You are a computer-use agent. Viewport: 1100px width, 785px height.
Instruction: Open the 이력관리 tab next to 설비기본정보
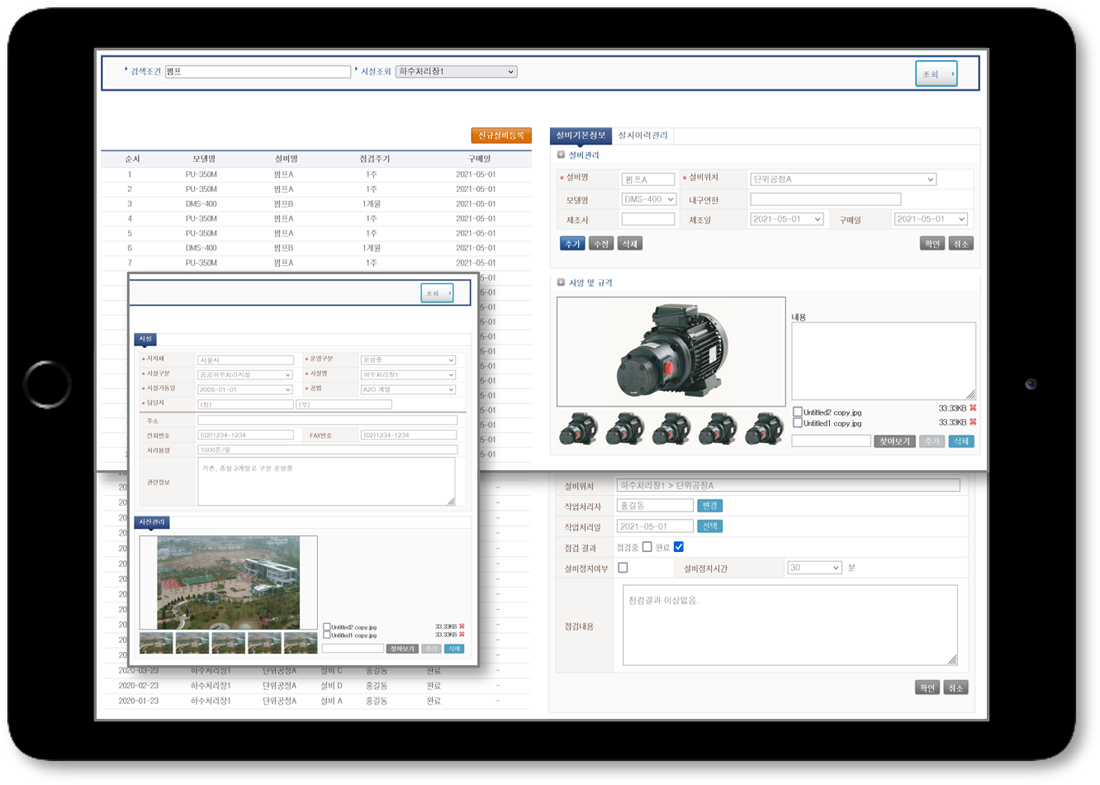642,135
